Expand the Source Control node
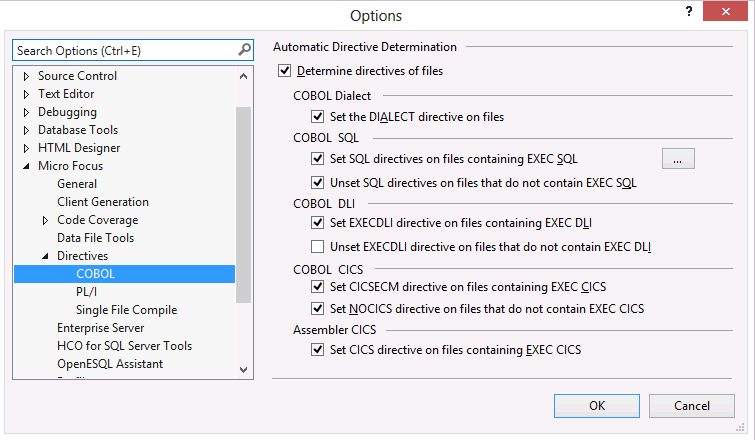The height and width of the screenshot is (440, 755). (27, 76)
